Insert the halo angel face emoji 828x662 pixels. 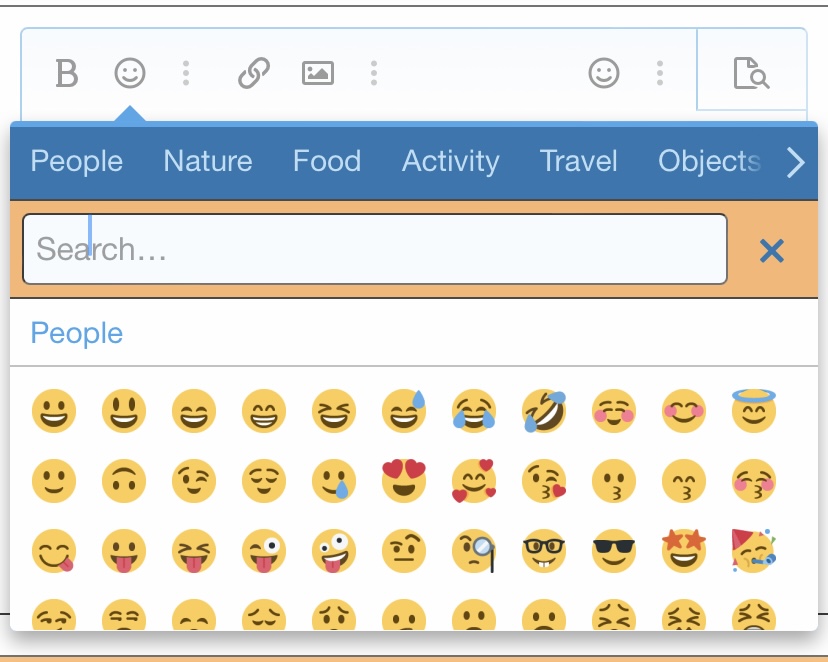pos(754,410)
